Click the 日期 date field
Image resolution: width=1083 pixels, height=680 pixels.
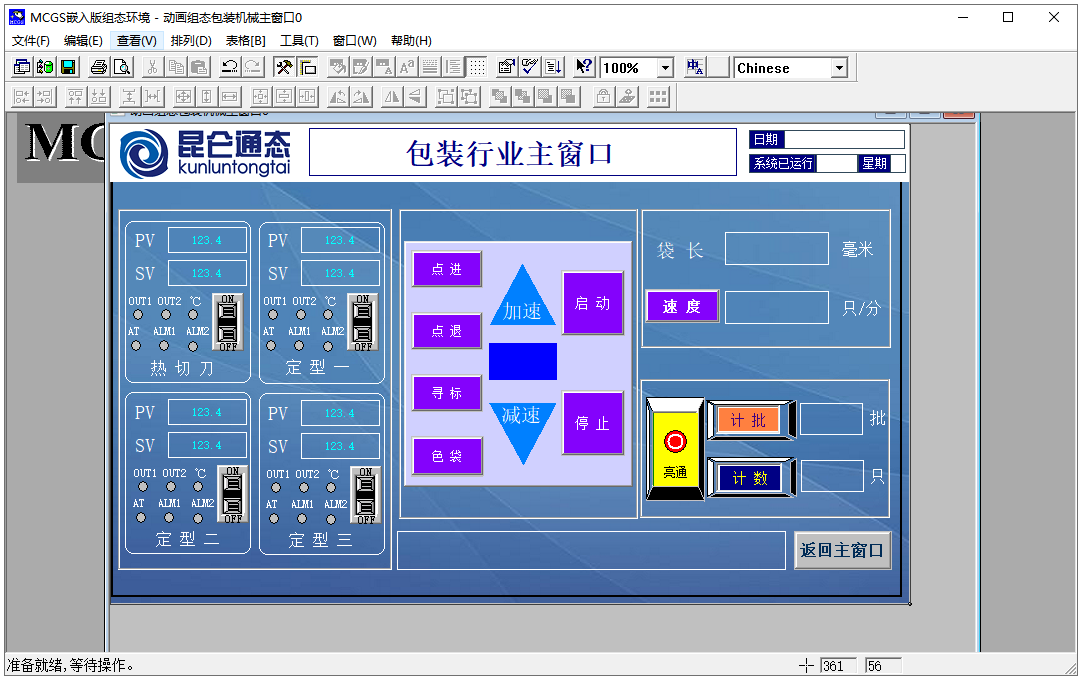coord(845,139)
